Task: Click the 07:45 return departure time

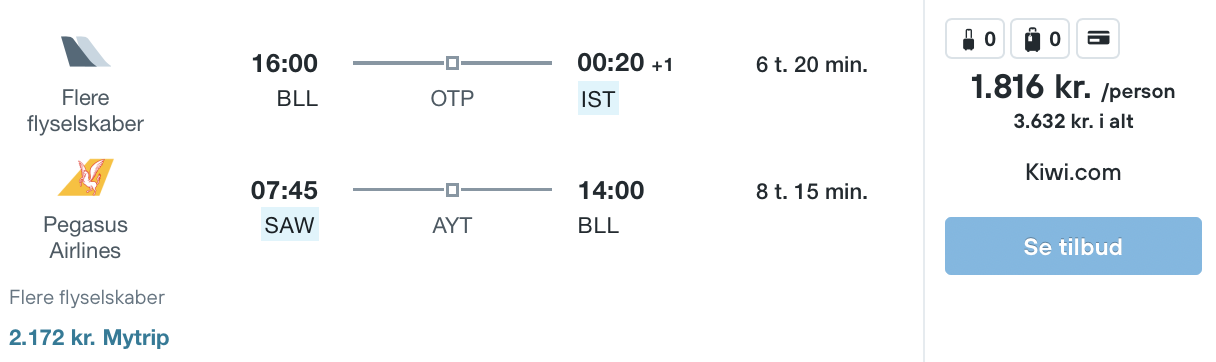Action: click(x=284, y=190)
